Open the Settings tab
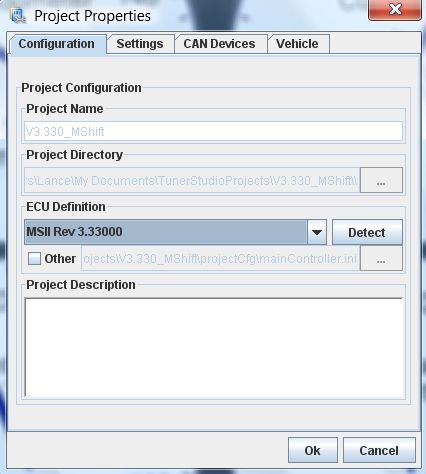Image resolution: width=426 pixels, height=474 pixels. pos(140,44)
